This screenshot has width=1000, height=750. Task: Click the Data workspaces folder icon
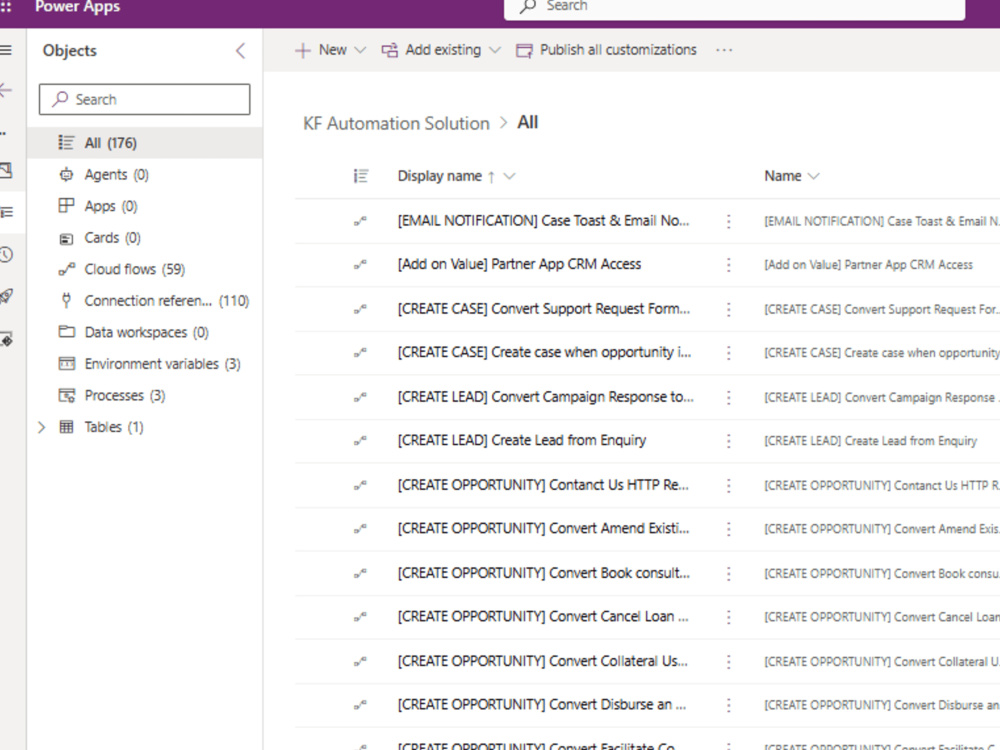(66, 332)
